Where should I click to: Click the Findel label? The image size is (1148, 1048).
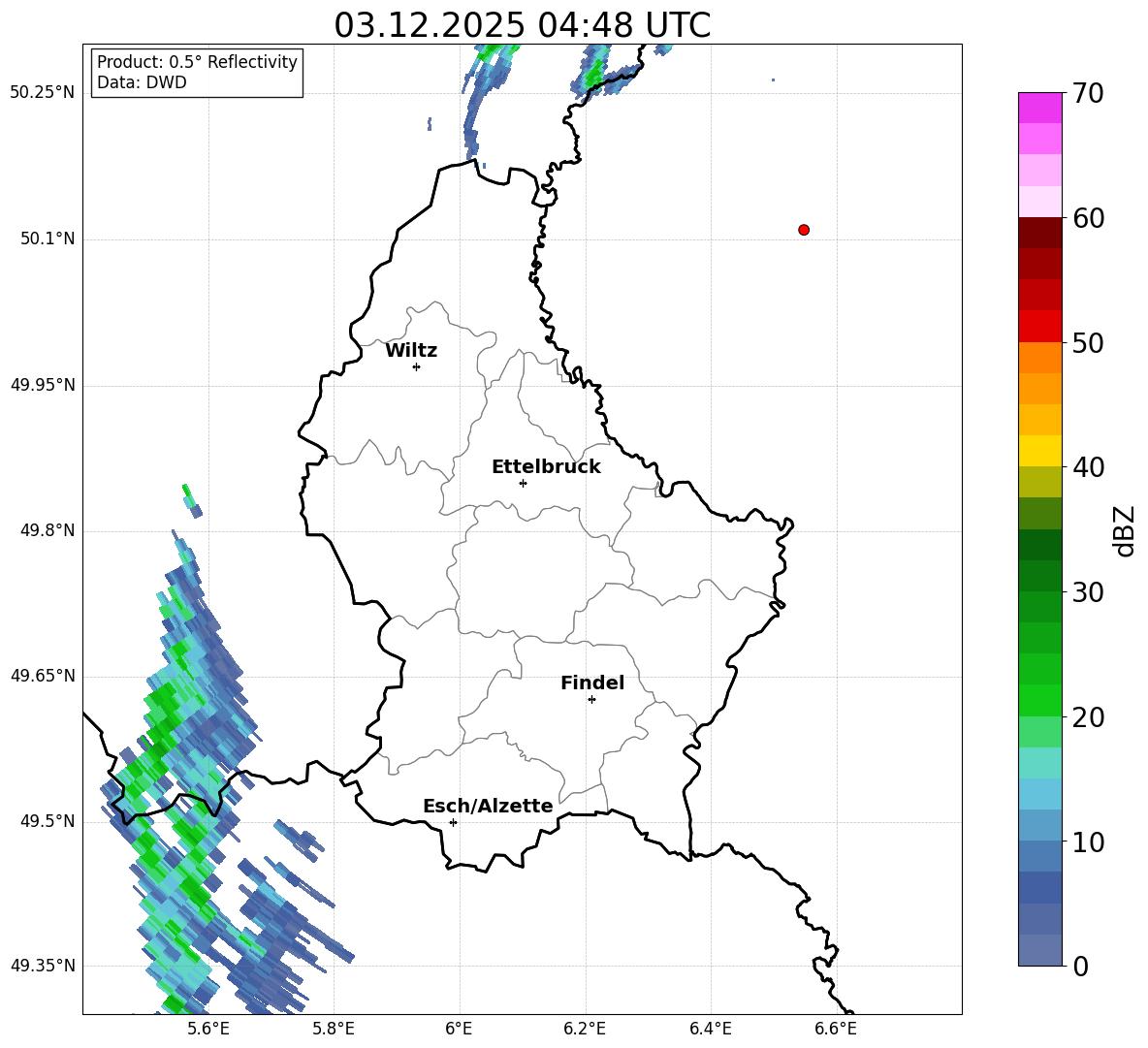click(592, 683)
